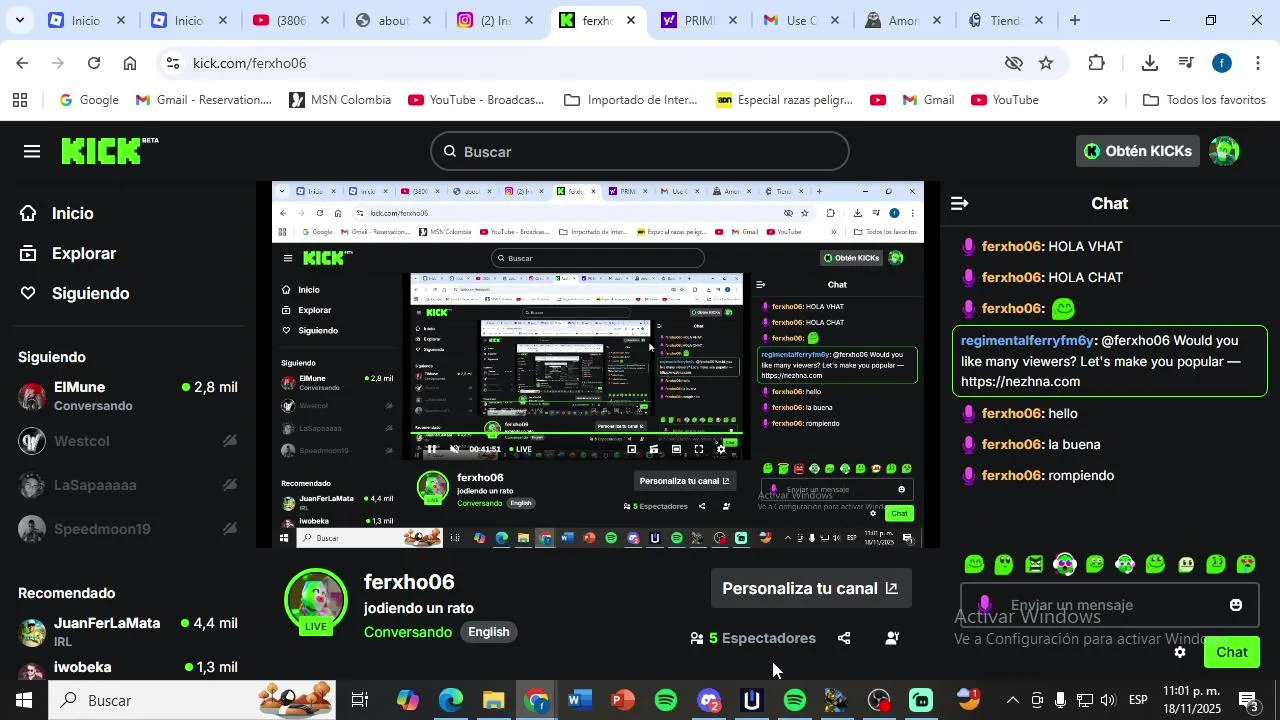Click the Obtén KICKs button
Screen dimensions: 1280x720
(1138, 151)
